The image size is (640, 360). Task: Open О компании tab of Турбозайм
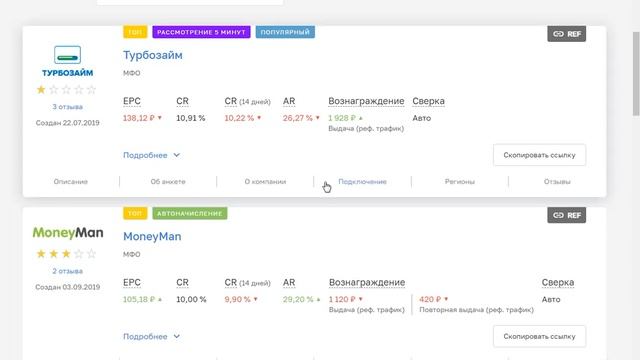point(265,182)
